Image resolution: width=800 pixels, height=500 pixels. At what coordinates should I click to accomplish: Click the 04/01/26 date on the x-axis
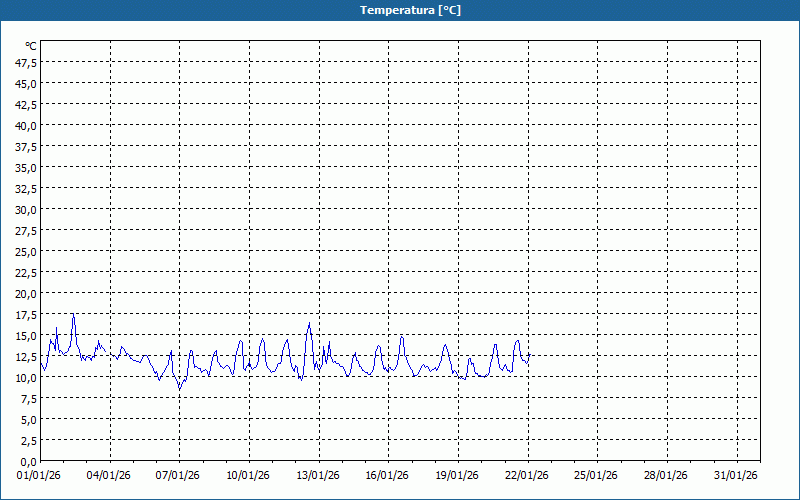[x=110, y=475]
